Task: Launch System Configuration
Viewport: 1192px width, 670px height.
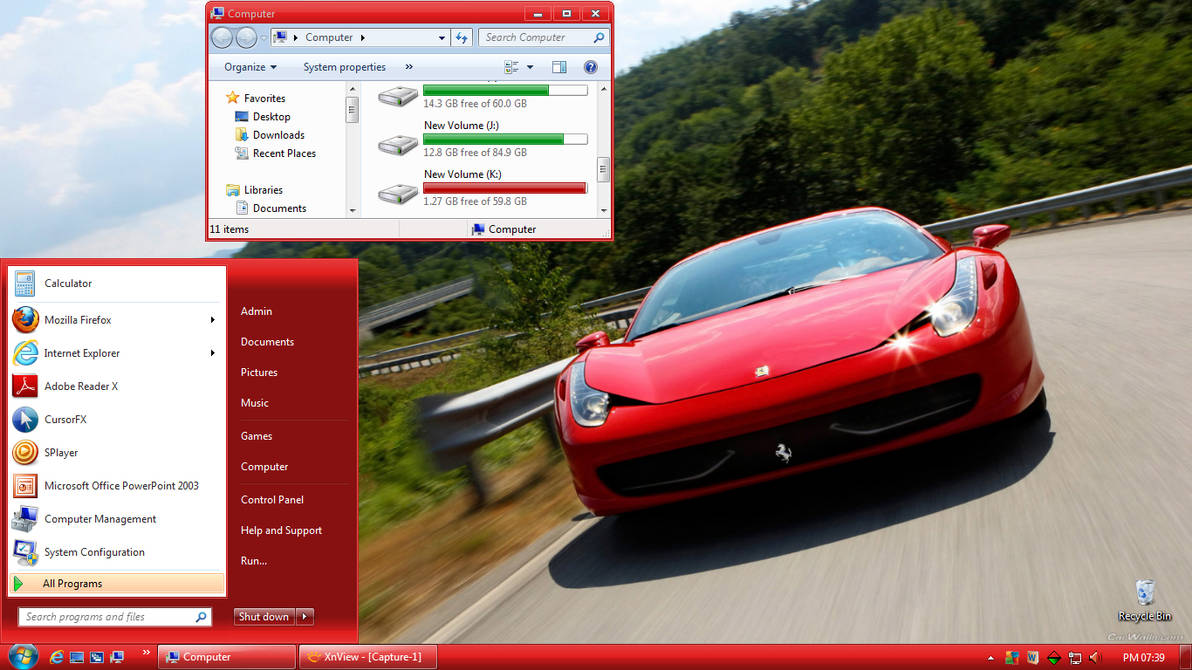Action: (x=94, y=552)
